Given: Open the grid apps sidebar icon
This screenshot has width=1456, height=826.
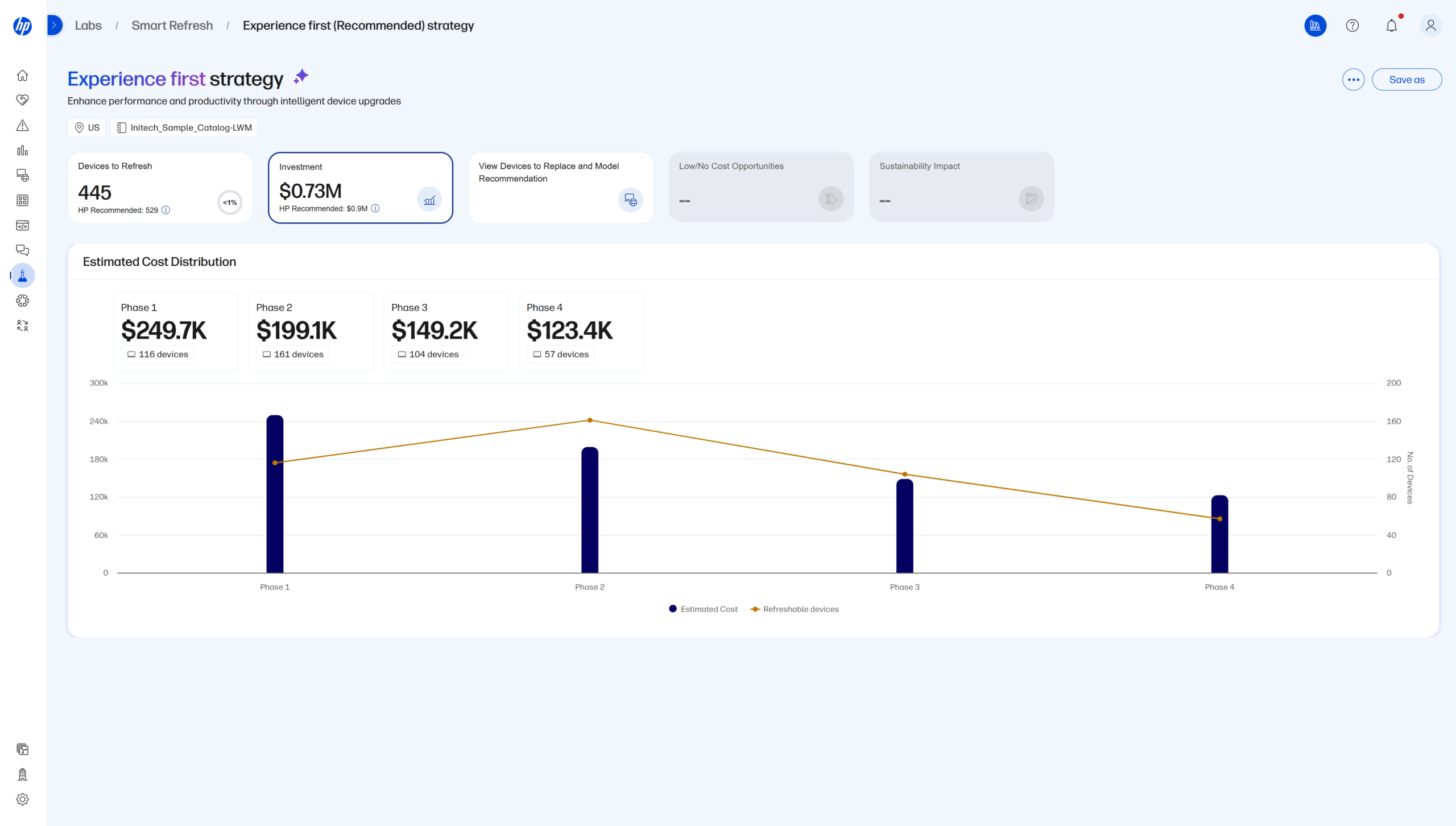Looking at the screenshot, I should coord(23,200).
